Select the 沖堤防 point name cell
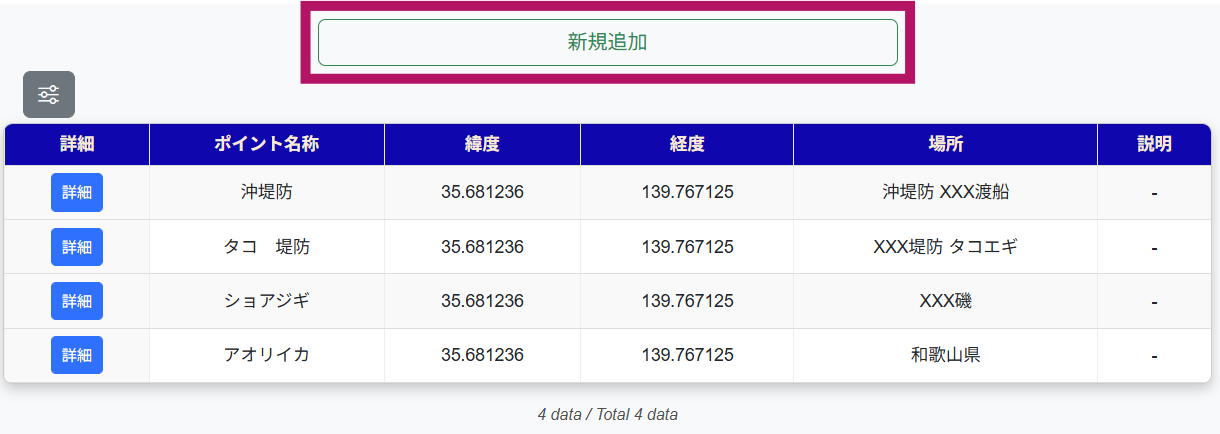Viewport: 1220px width, 434px height. pyautogui.click(x=266, y=192)
